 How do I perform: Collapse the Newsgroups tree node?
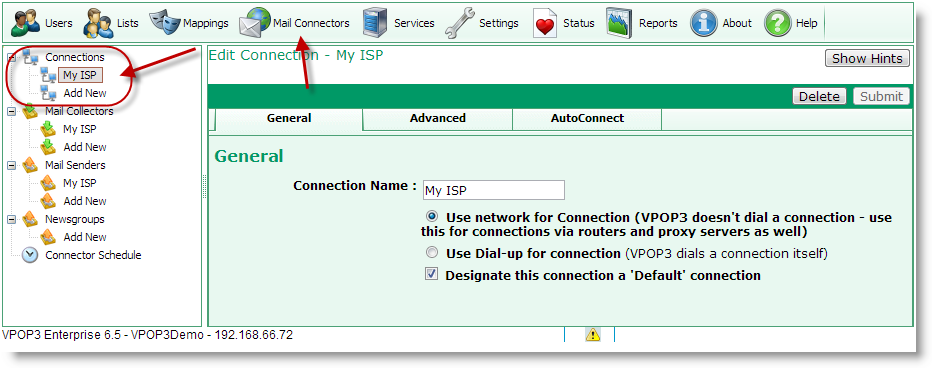[x=12, y=219]
